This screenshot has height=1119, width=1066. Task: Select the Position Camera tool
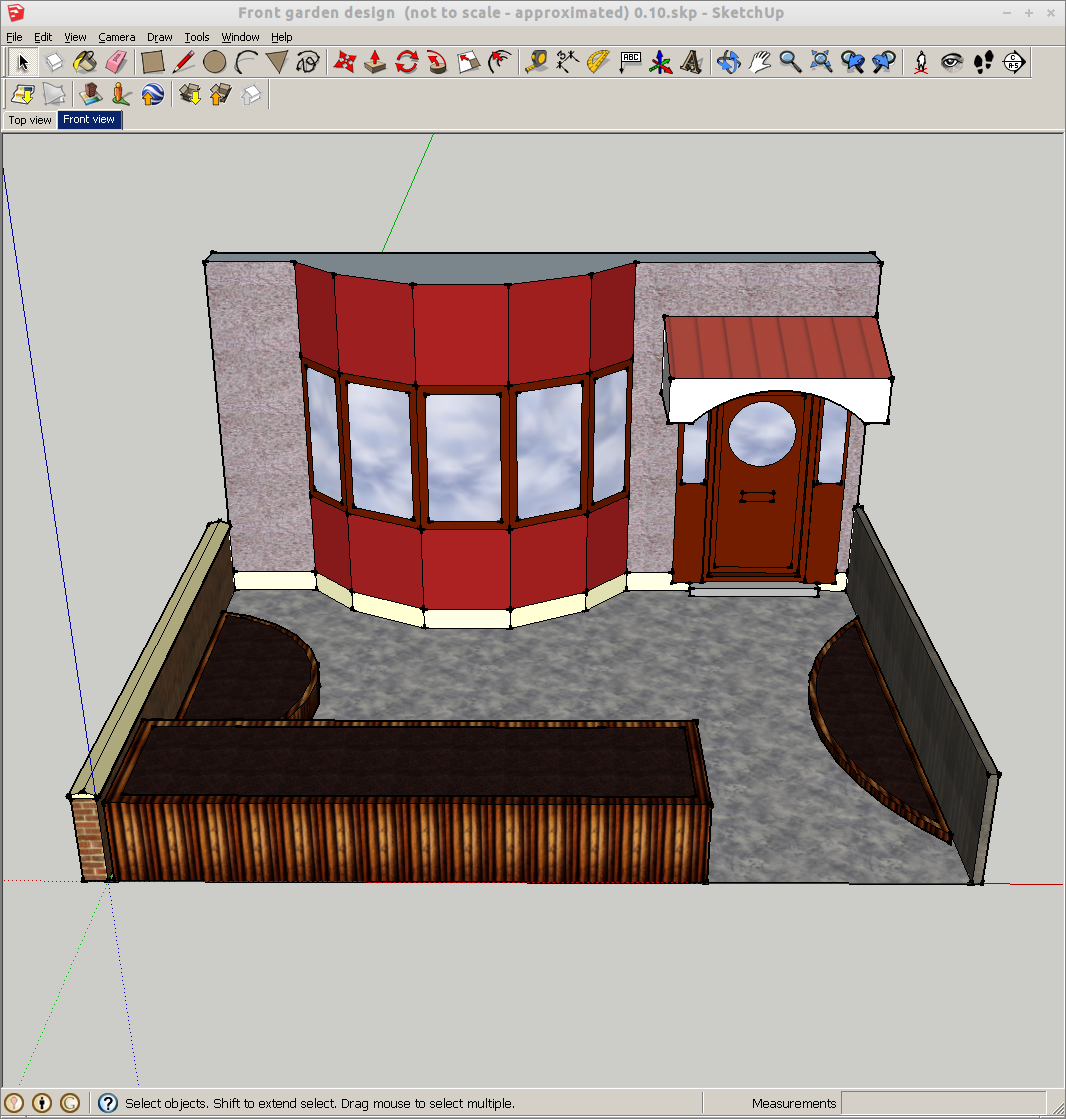pos(920,63)
